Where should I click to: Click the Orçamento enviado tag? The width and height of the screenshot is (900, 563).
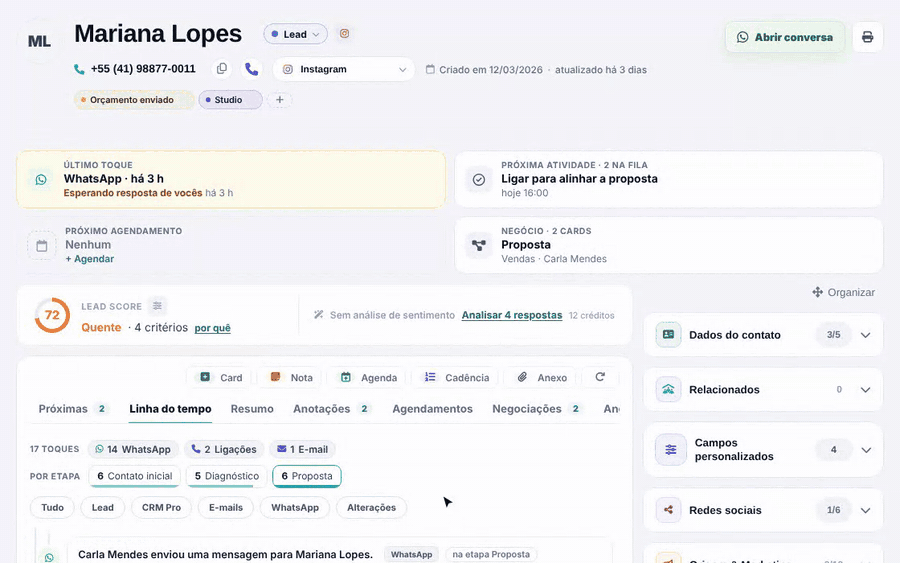(134, 100)
